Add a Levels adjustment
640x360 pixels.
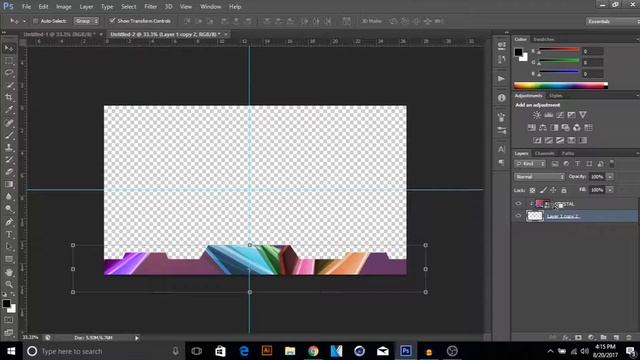coord(549,115)
